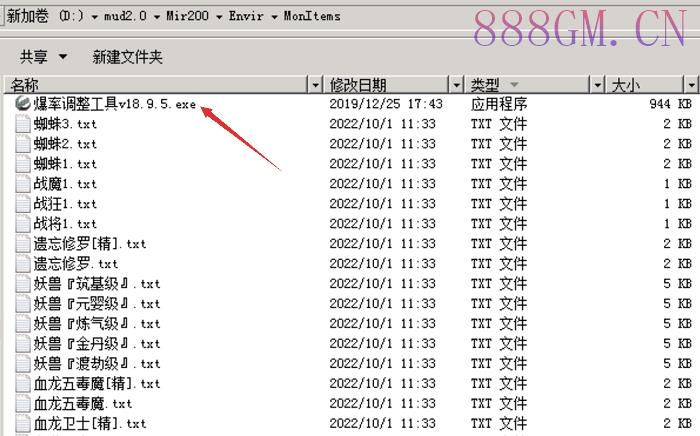Select file name 蜘蛛1.txt
The width and height of the screenshot is (700, 436).
(65, 164)
